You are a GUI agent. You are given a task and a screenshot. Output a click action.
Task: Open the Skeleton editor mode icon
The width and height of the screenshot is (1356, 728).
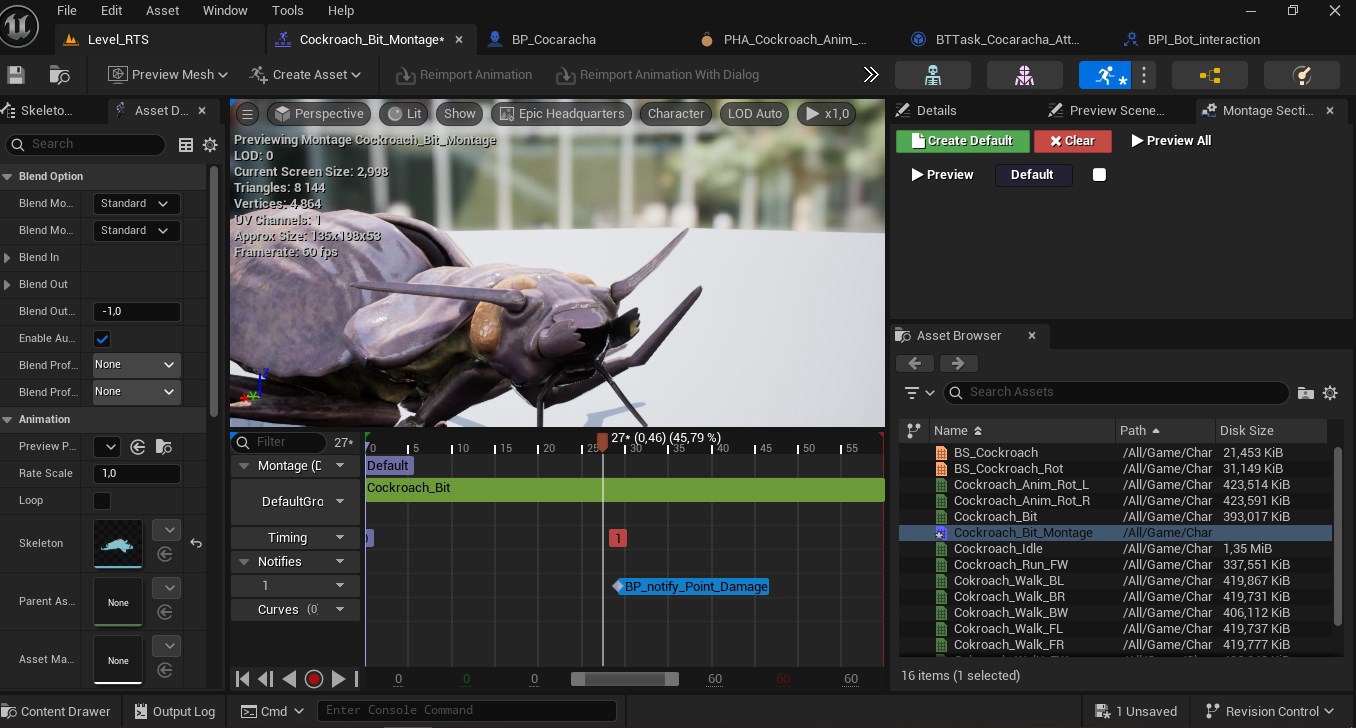(933, 75)
